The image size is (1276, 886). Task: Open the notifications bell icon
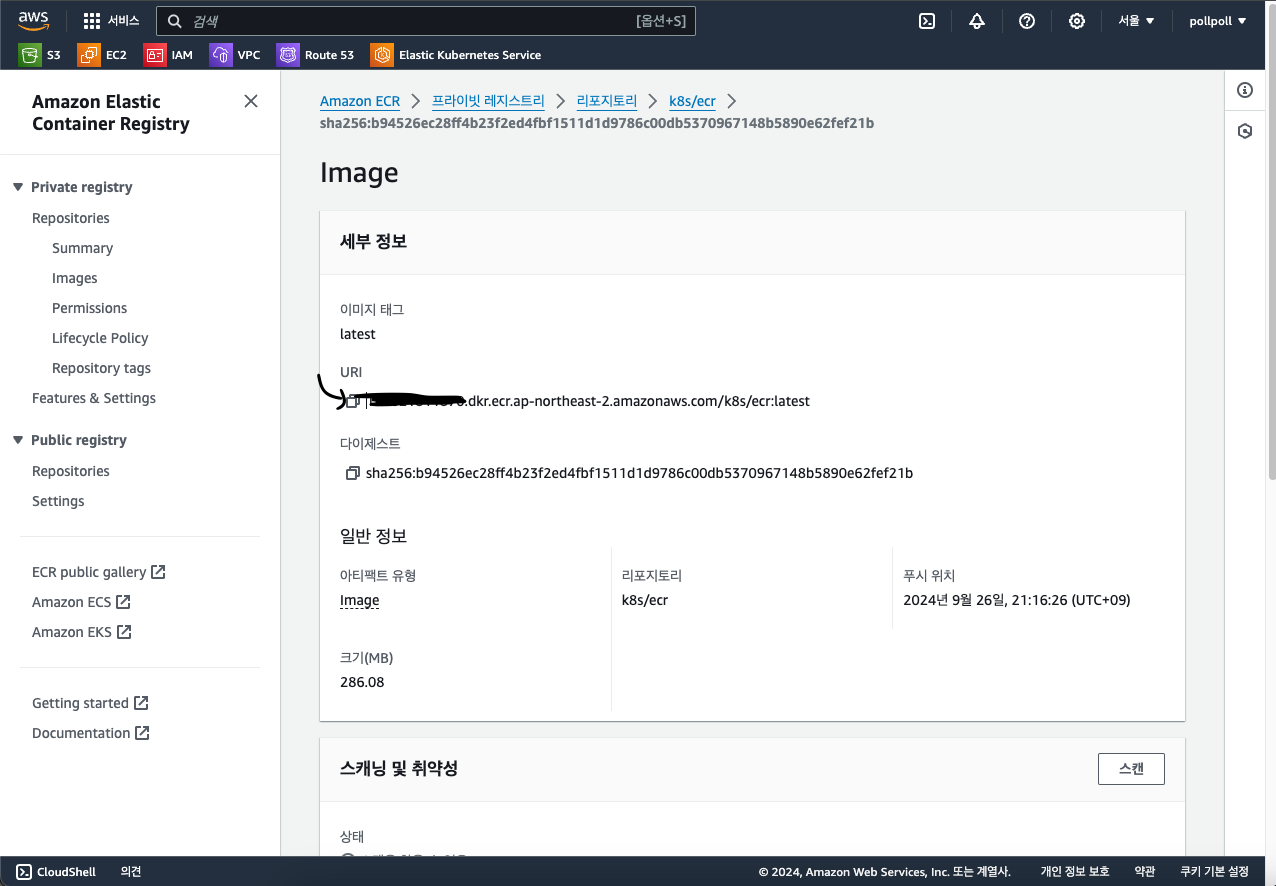[x=977, y=21]
